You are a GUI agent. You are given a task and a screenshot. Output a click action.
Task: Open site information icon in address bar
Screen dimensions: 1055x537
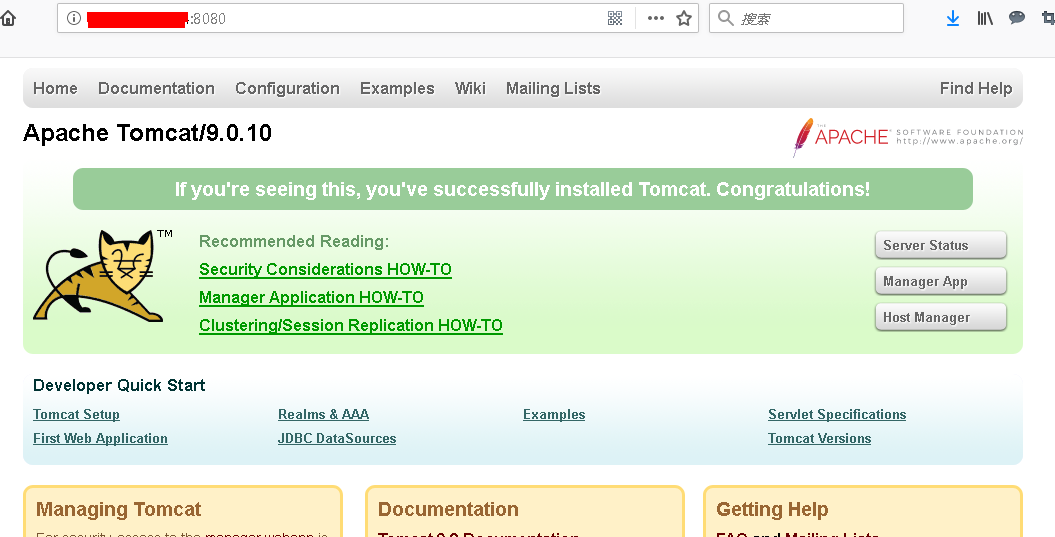point(73,18)
